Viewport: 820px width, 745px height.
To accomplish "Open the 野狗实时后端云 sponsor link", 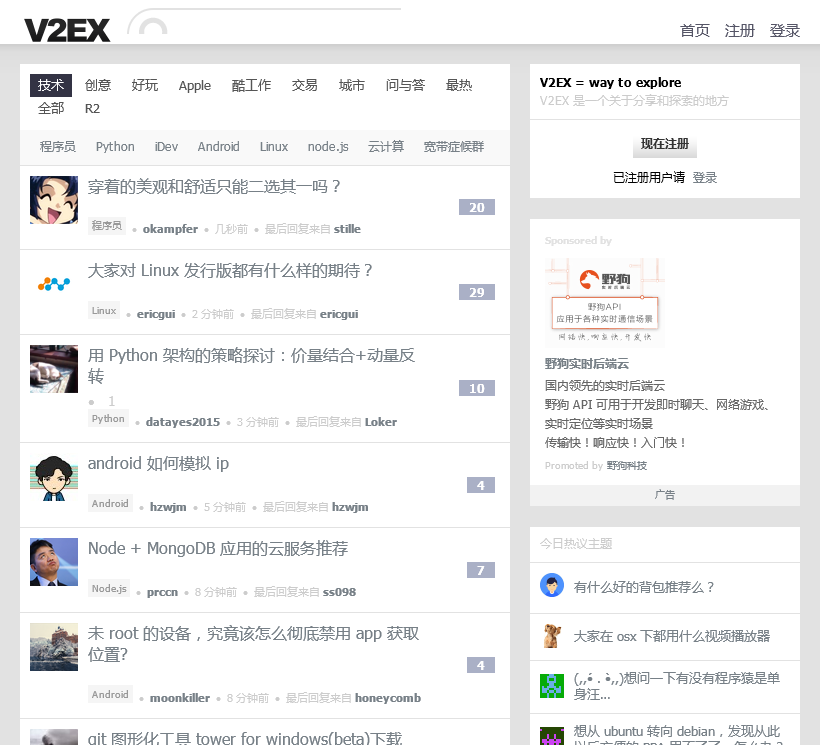I will coord(586,364).
